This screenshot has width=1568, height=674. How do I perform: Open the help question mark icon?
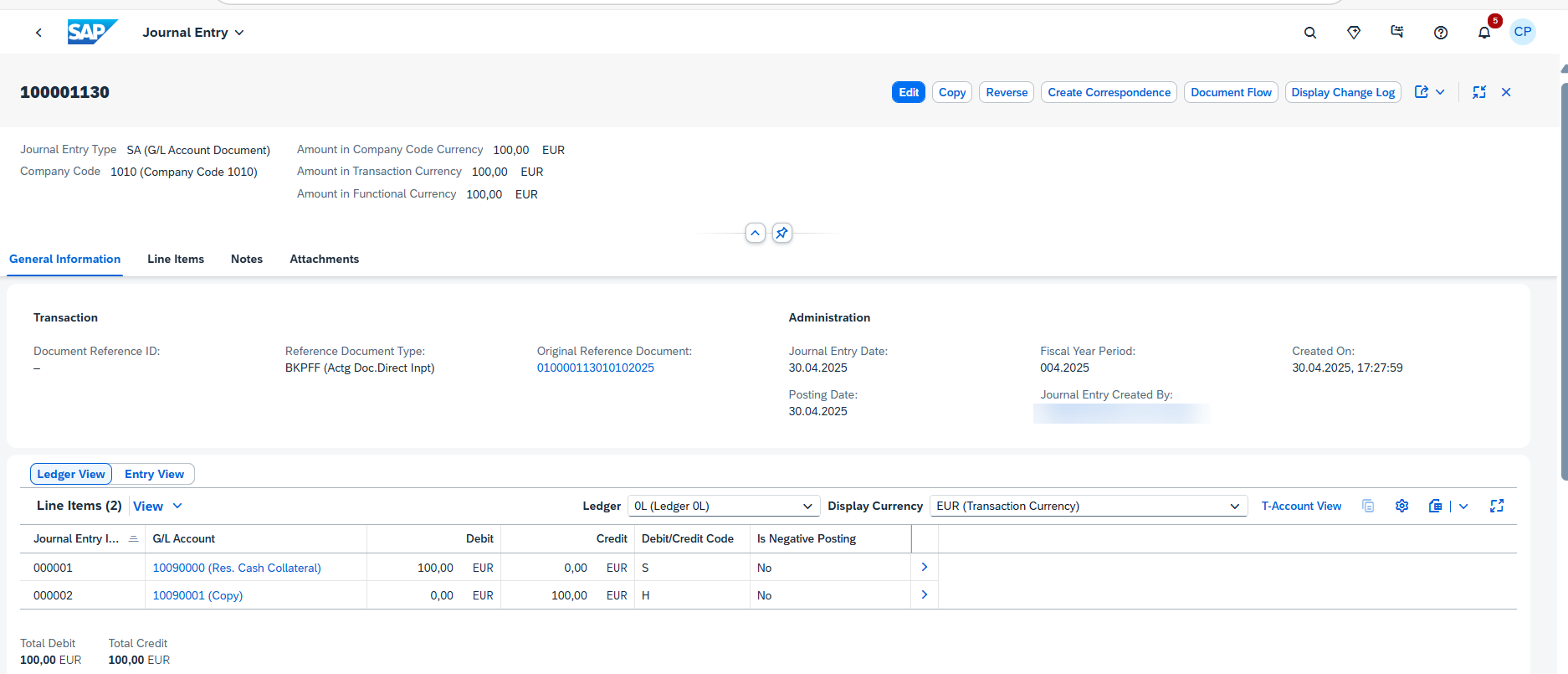1441,33
